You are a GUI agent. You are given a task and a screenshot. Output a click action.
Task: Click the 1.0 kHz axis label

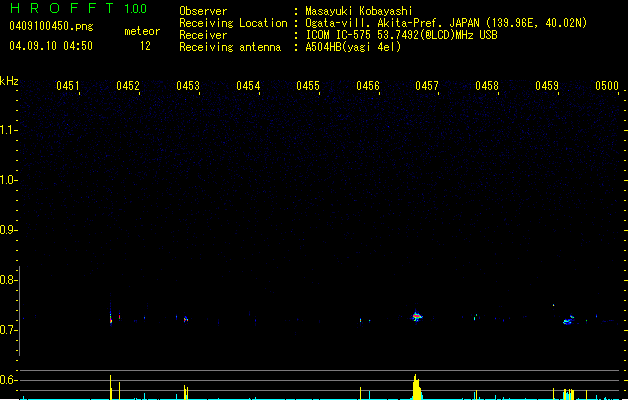[x=7, y=180]
